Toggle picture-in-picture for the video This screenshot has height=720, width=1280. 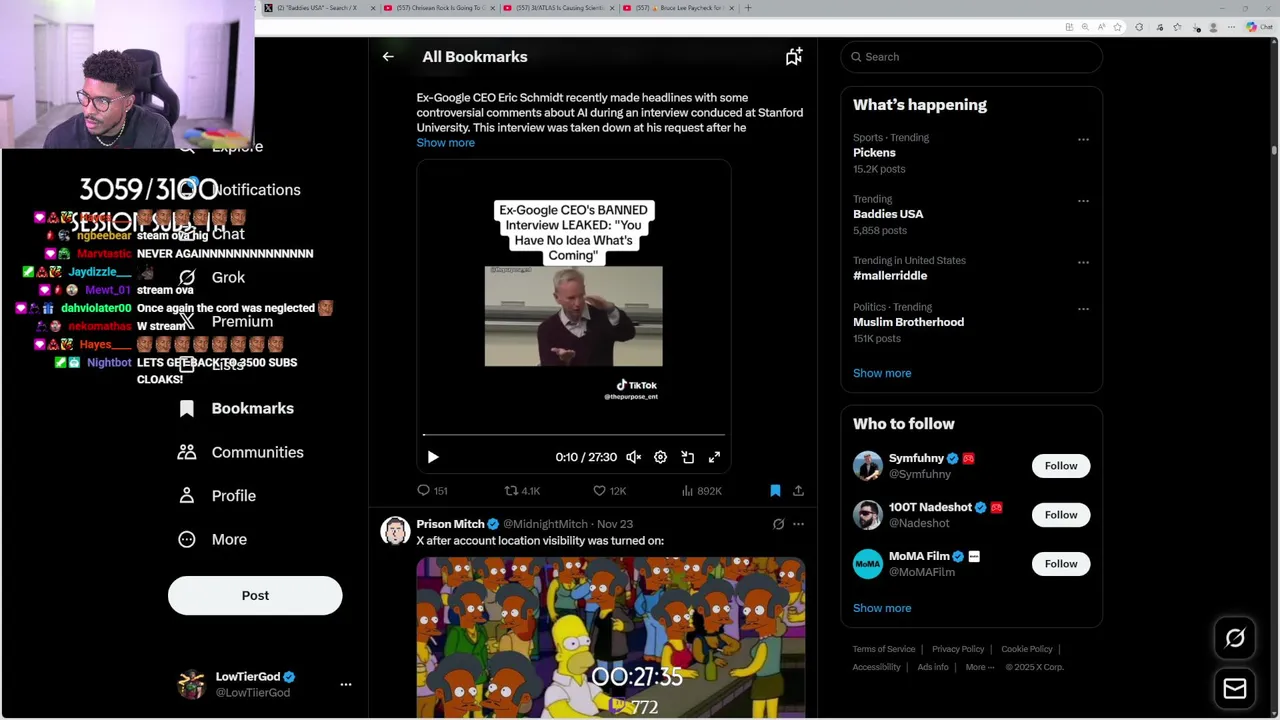[x=688, y=457]
